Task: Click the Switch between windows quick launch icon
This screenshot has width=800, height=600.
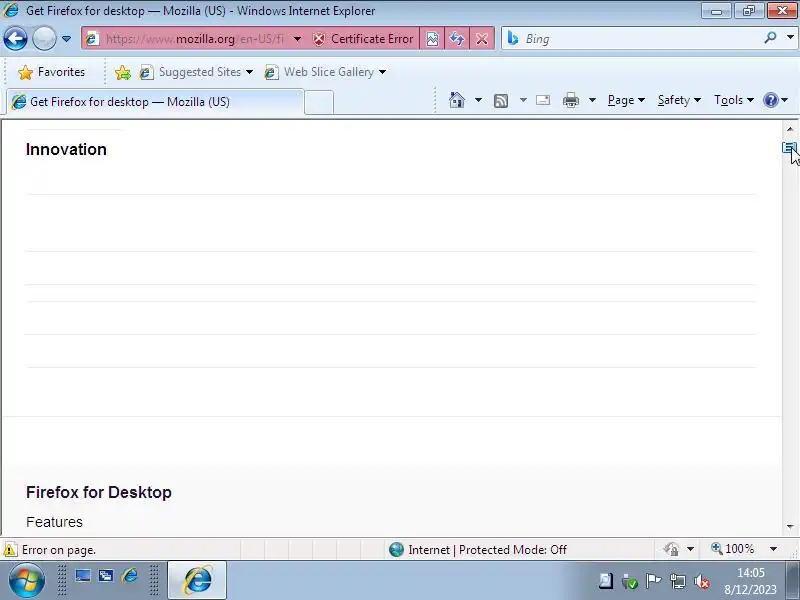Action: (x=106, y=577)
